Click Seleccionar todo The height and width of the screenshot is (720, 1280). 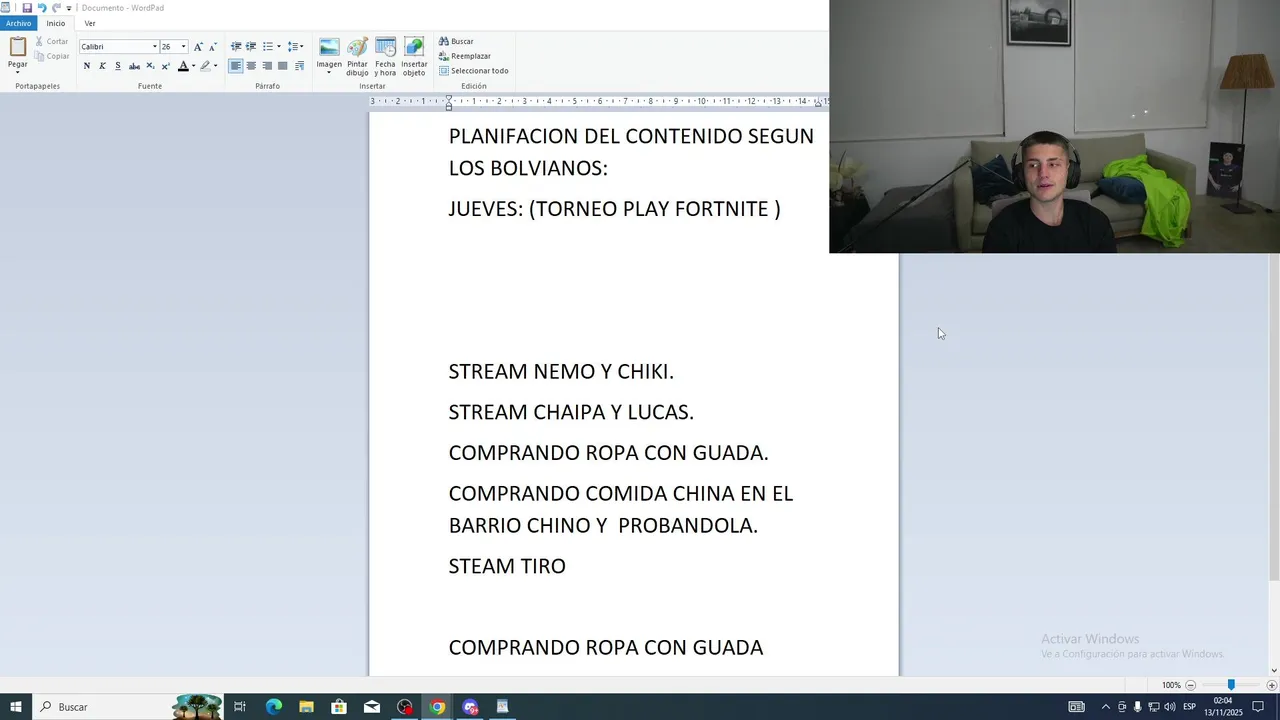pyautogui.click(x=474, y=71)
